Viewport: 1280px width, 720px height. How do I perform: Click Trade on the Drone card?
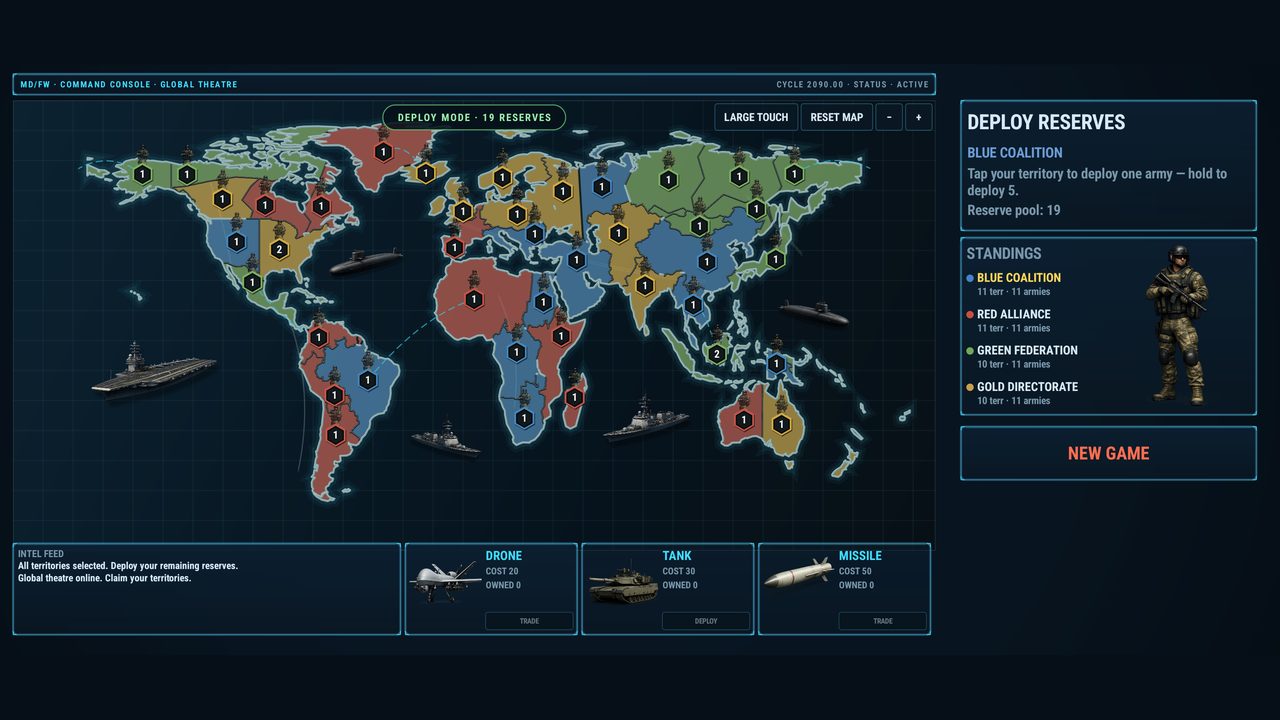pos(529,621)
